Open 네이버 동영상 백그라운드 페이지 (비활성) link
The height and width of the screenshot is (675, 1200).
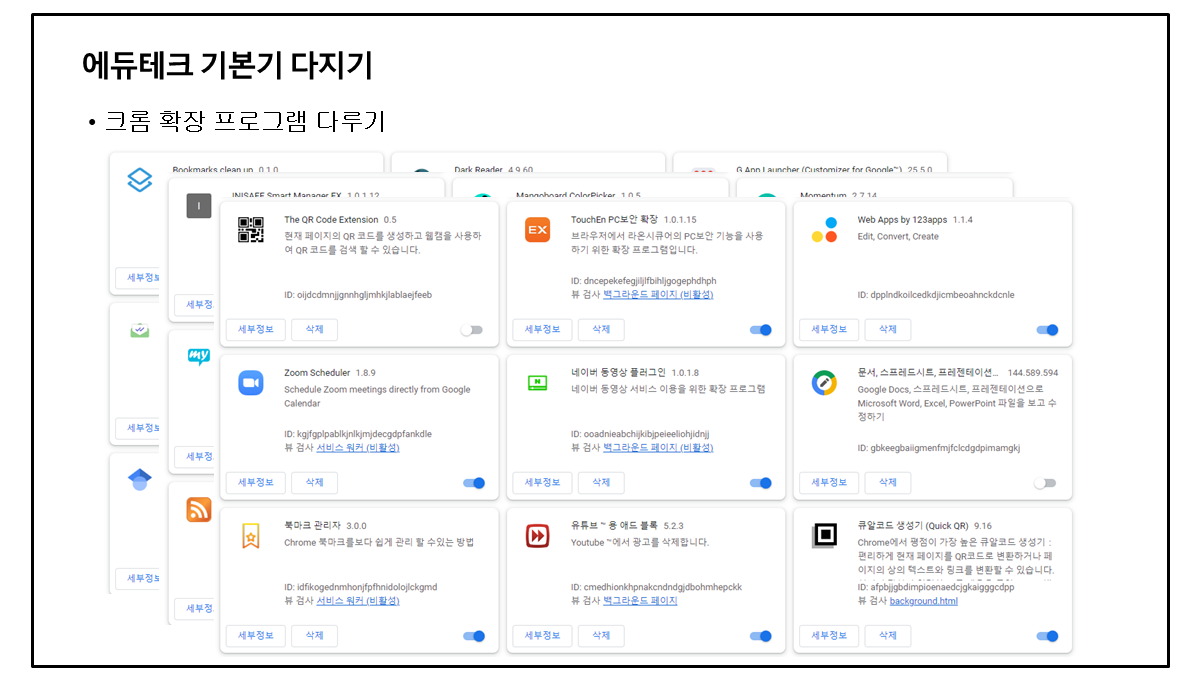[658, 448]
